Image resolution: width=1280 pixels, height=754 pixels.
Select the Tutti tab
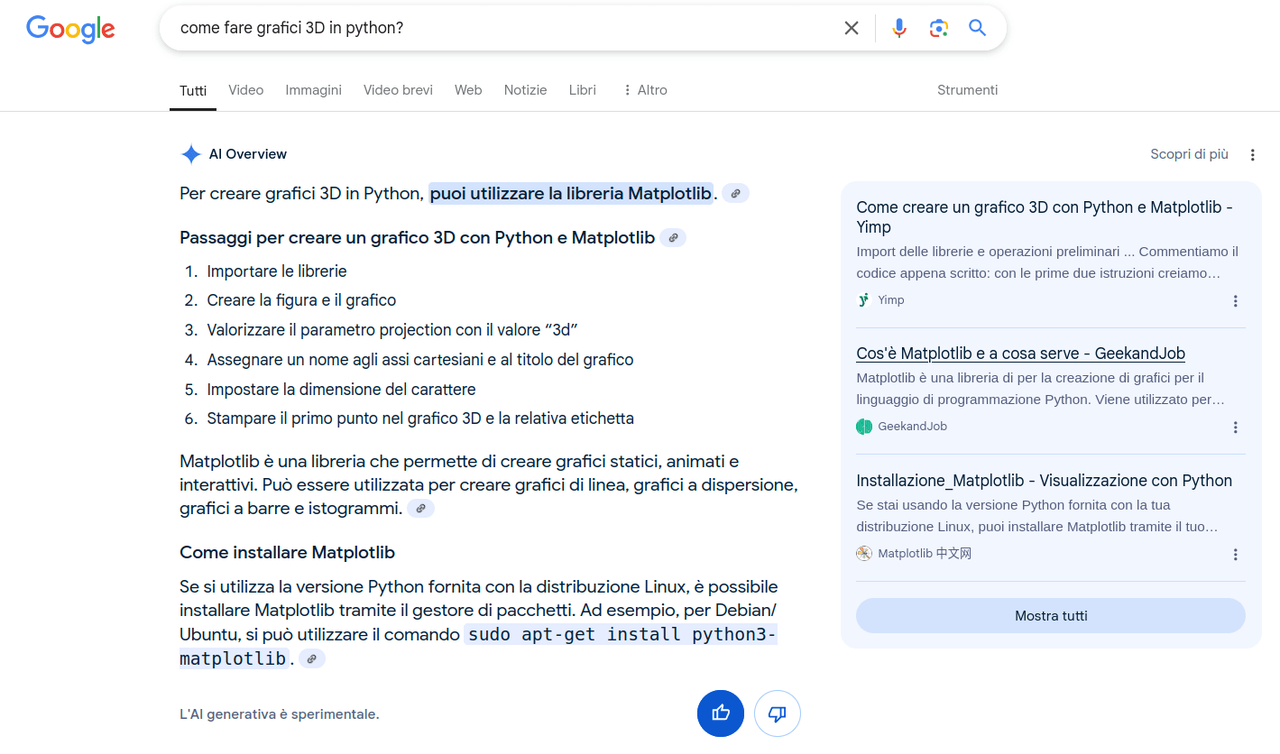(193, 91)
